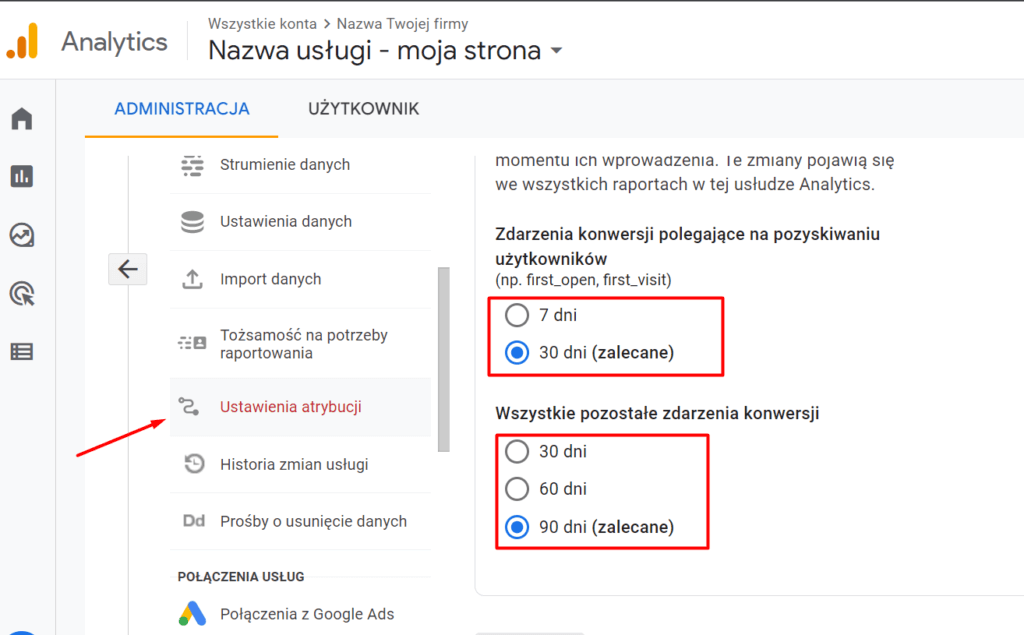
Task: Switch to the ADMINISTRACJA tab
Action: coord(182,109)
